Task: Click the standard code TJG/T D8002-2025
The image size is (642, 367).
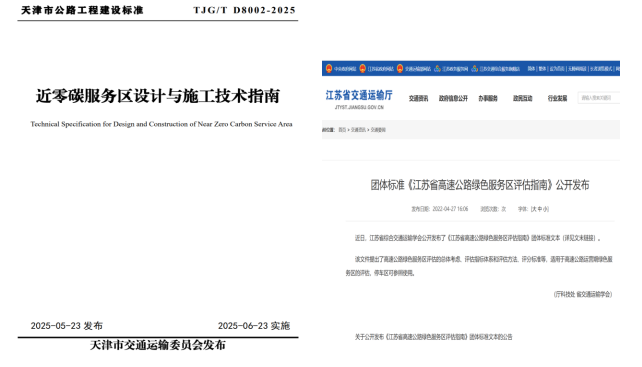Action: pos(244,10)
